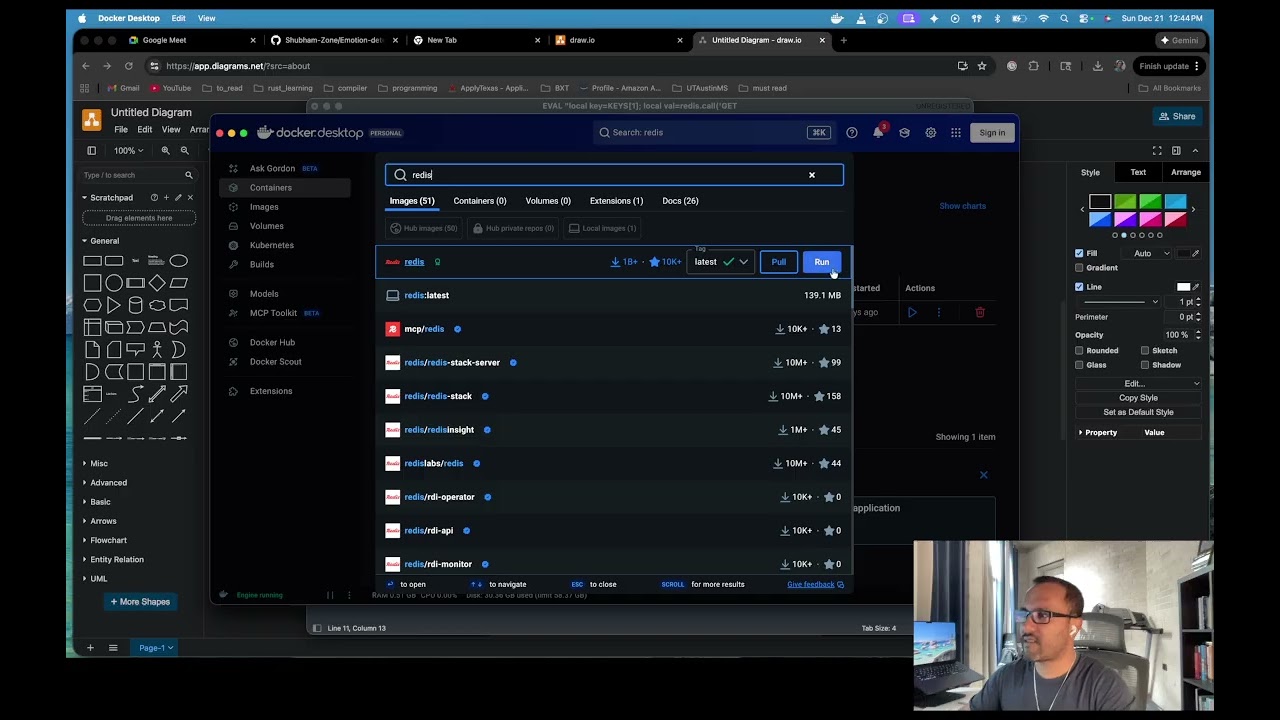This screenshot has height=720, width=1280.
Task: Toggle Local images (1) filter chip
Action: [x=602, y=228]
